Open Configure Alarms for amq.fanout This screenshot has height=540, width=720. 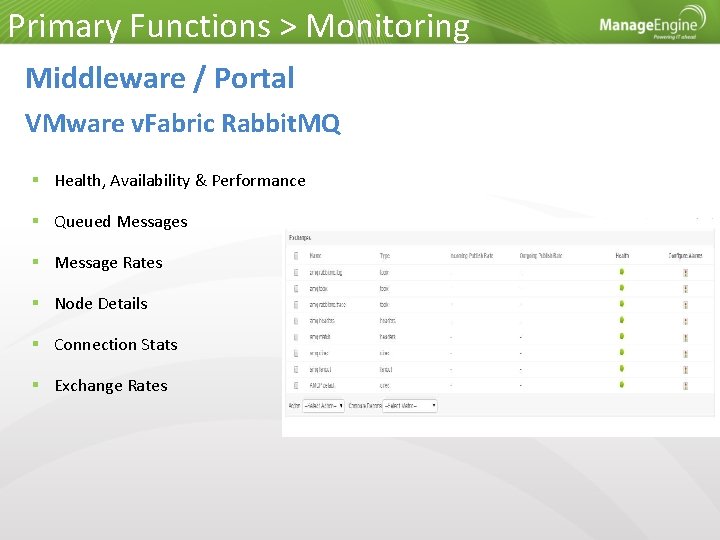[x=686, y=370]
